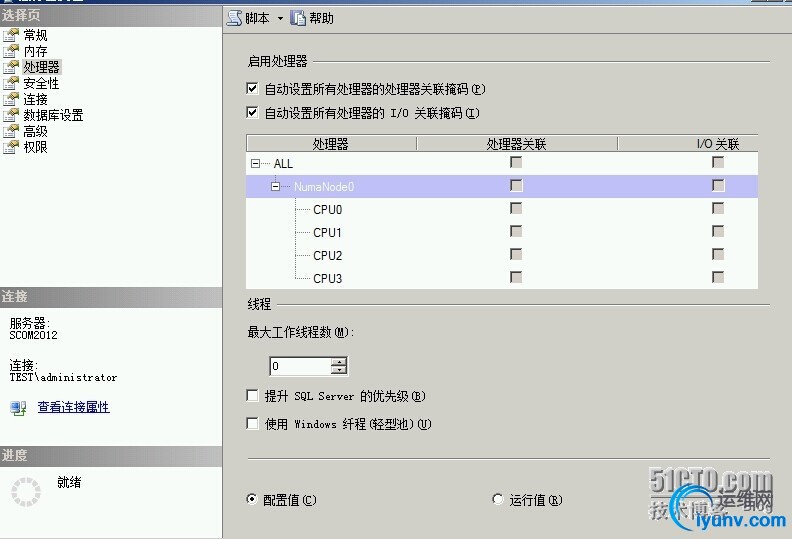Viewport: 792px width, 539px height.
Task: Go to the 数据库设置 page
Action: (x=54, y=115)
